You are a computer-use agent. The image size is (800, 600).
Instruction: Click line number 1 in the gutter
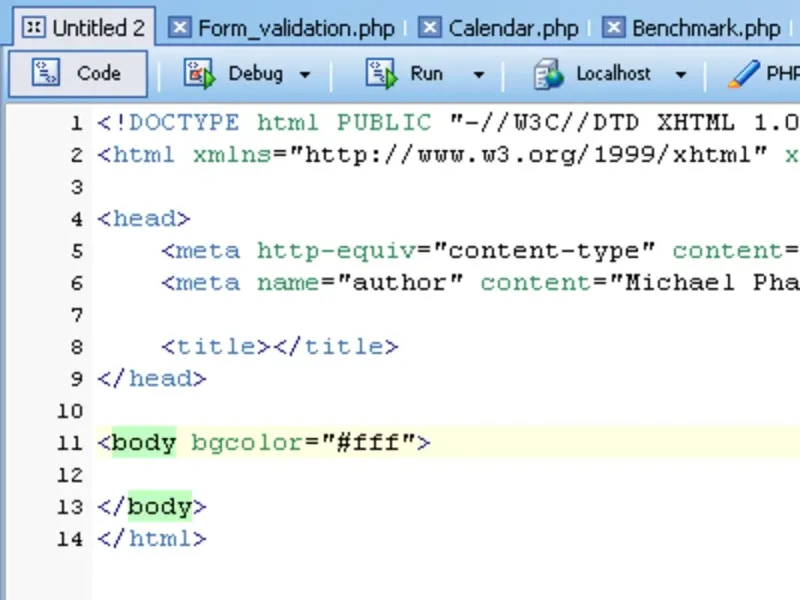point(77,123)
